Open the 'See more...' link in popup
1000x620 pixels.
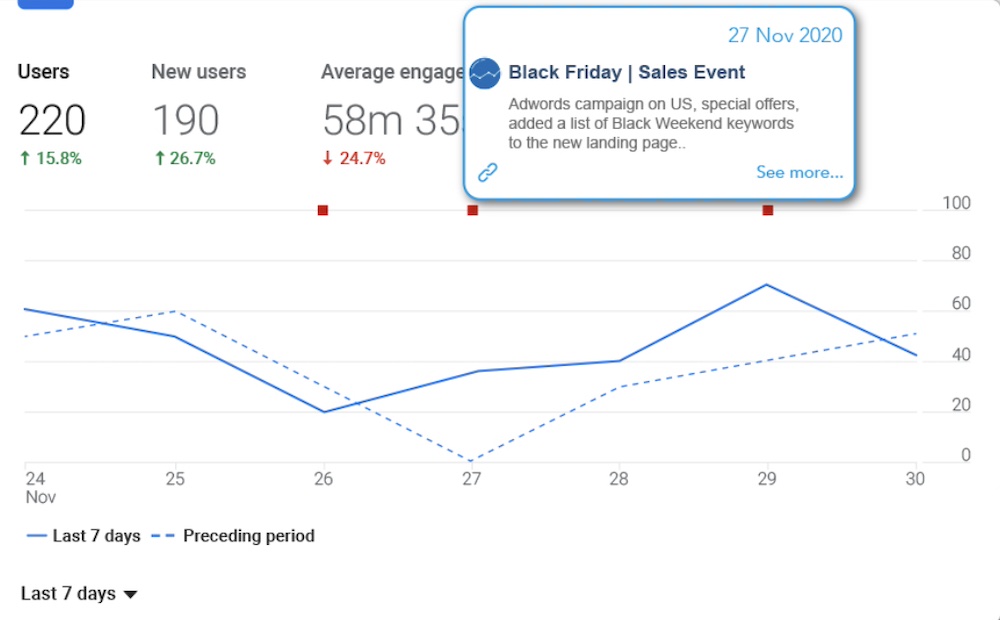(799, 172)
